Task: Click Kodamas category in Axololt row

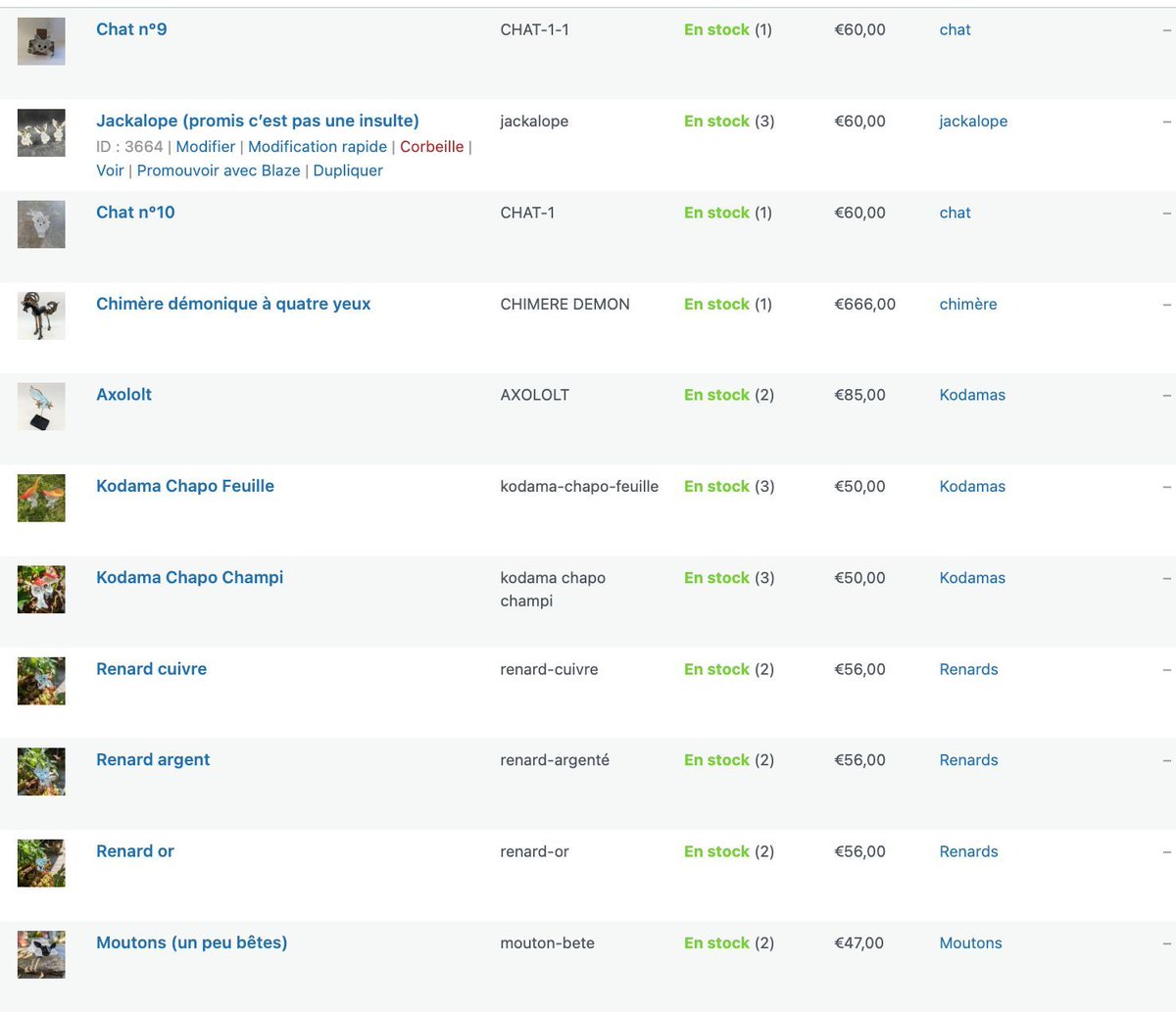Action: (x=972, y=395)
